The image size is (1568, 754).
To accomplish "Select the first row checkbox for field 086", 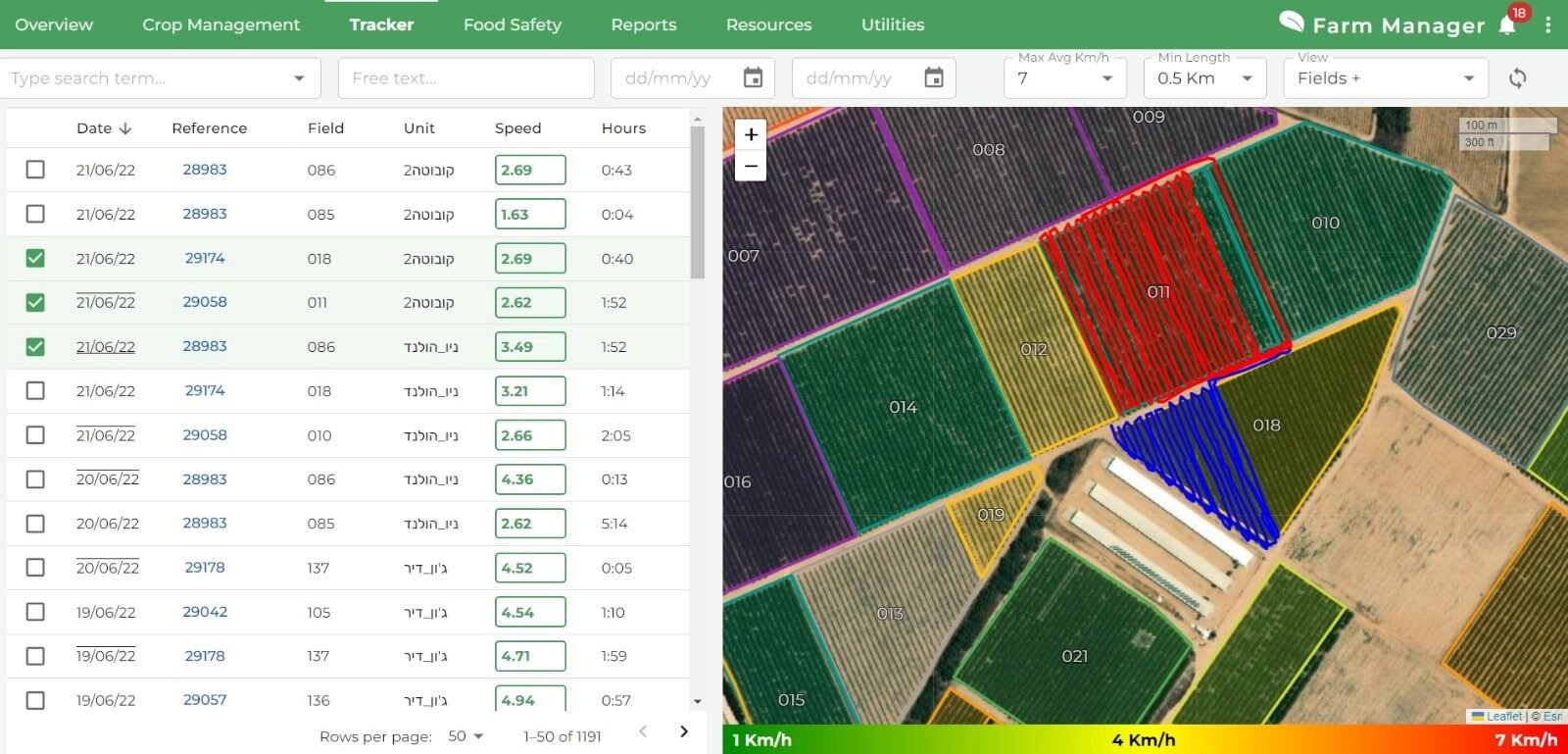I will point(35,170).
